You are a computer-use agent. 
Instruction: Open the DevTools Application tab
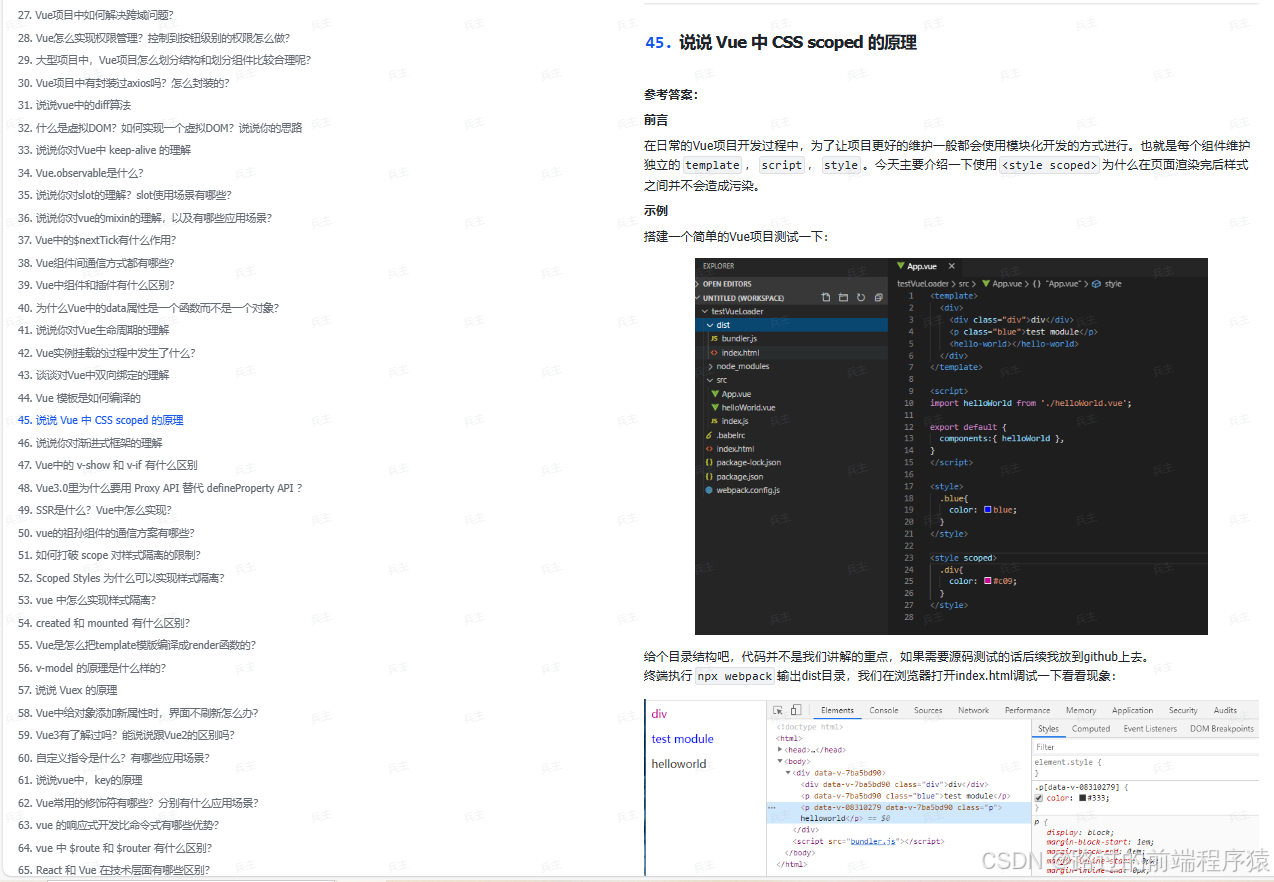(x=1132, y=710)
